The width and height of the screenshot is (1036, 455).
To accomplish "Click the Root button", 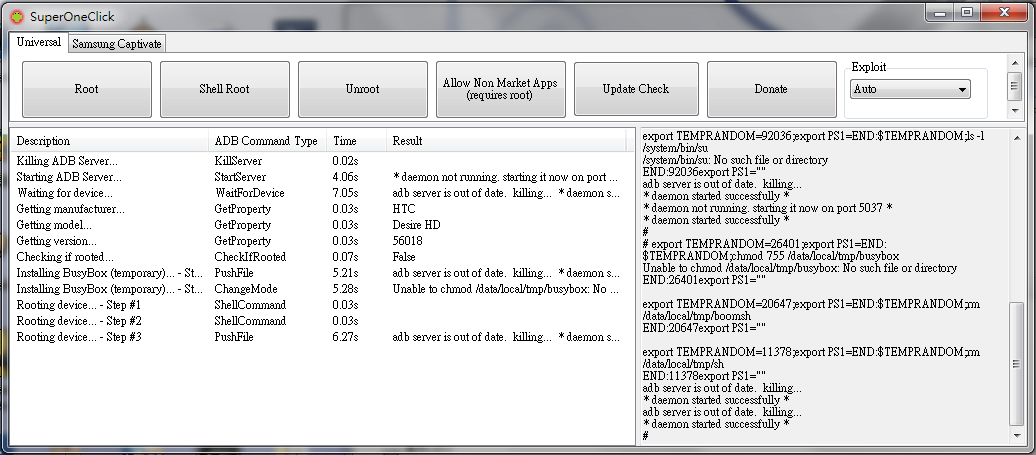I will point(87,89).
